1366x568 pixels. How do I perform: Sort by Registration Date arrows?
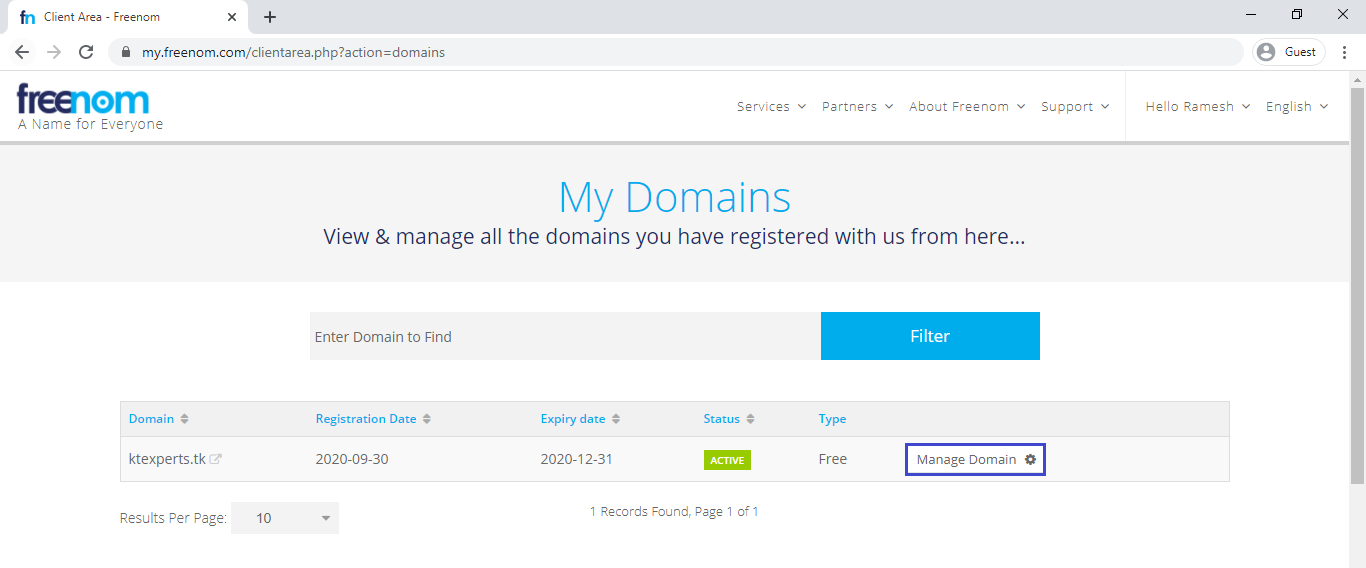[x=427, y=419]
